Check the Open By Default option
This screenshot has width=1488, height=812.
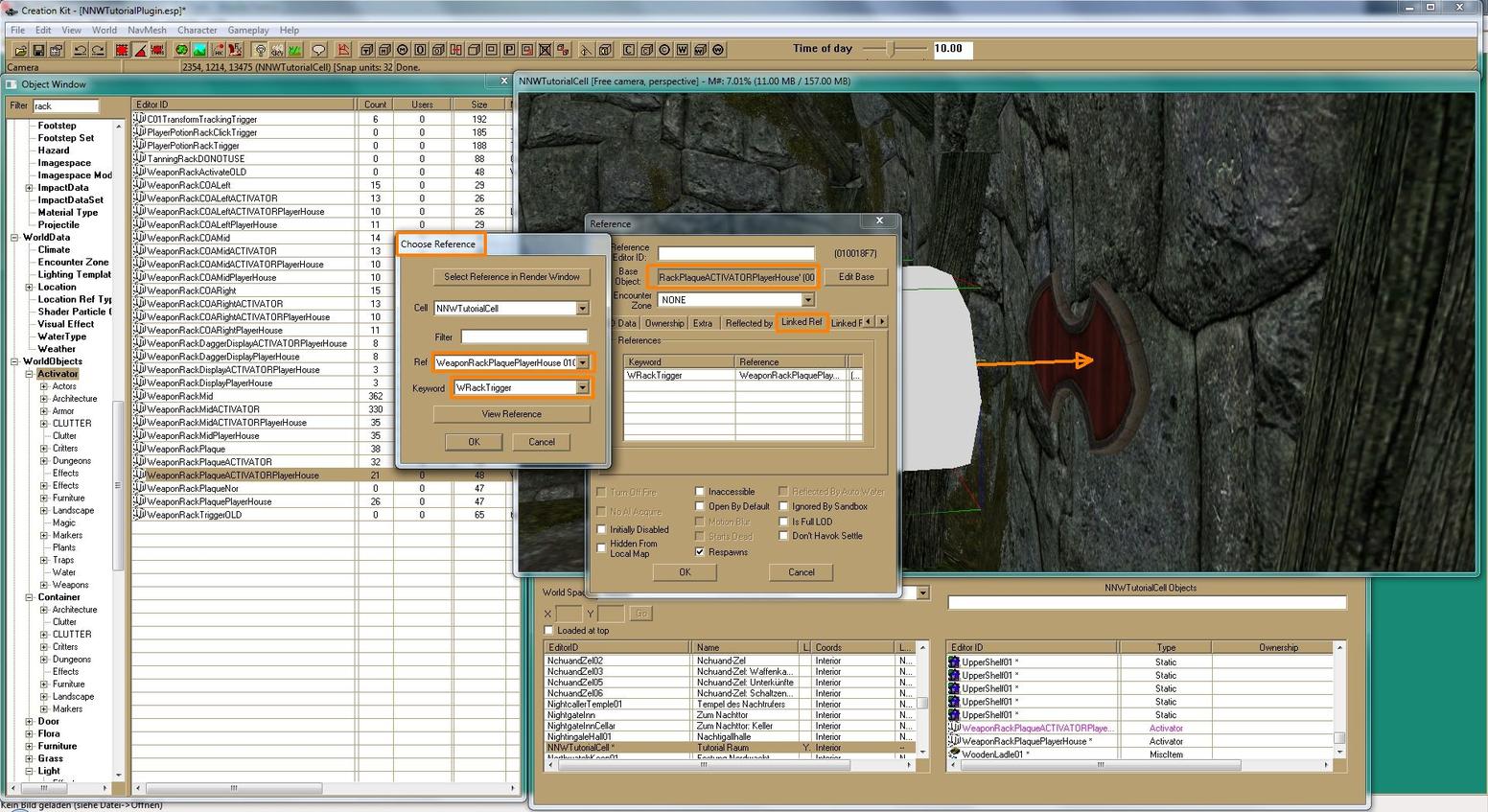point(700,506)
